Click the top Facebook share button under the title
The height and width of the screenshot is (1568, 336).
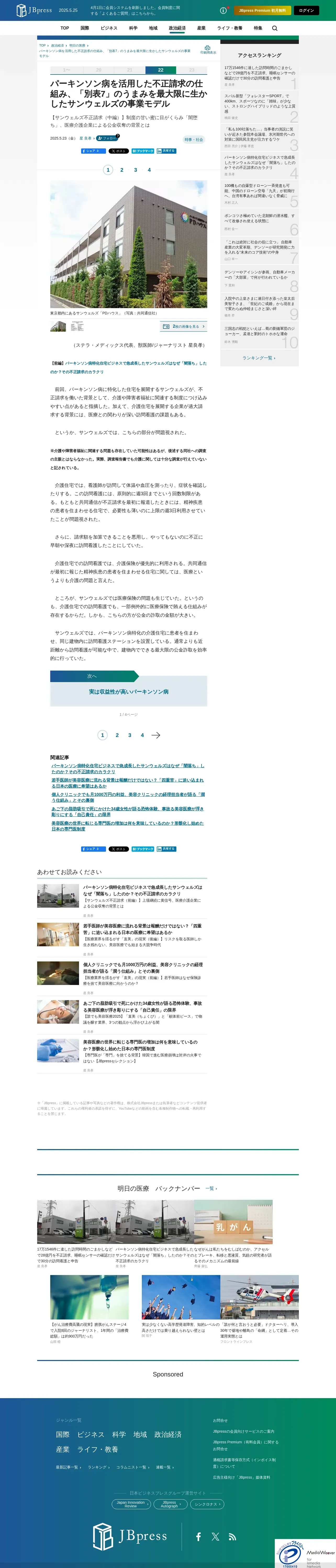coord(93,151)
